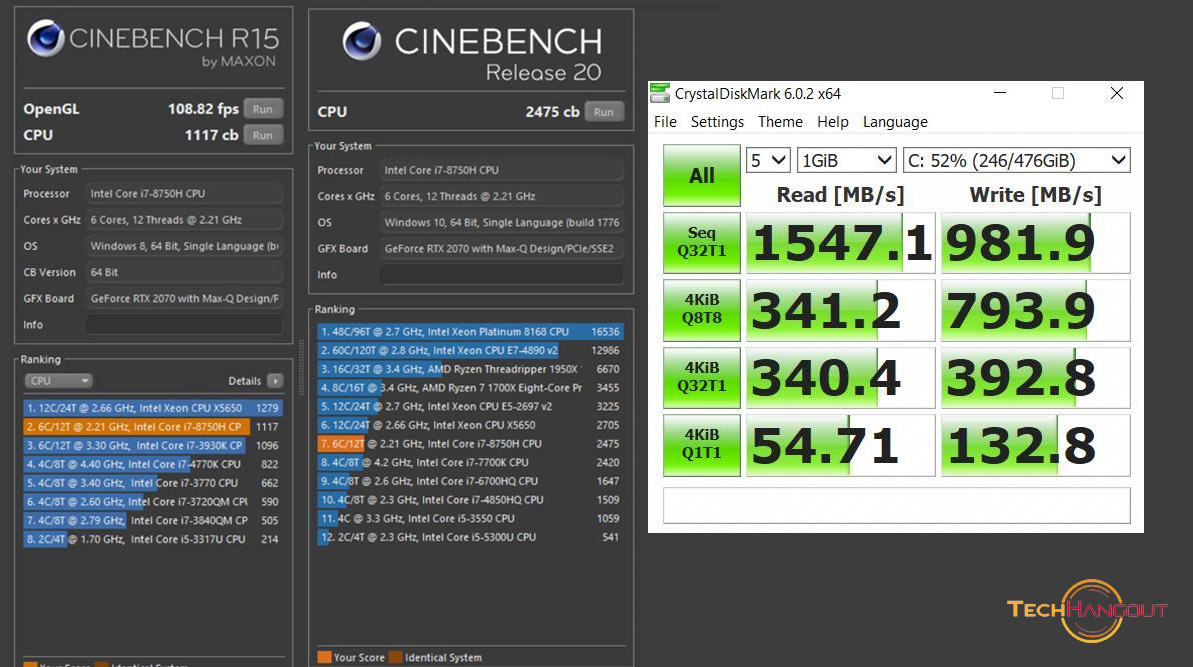Viewport: 1193px width, 667px height.
Task: Open the test size dropdown showing 1GiB
Action: (847, 160)
